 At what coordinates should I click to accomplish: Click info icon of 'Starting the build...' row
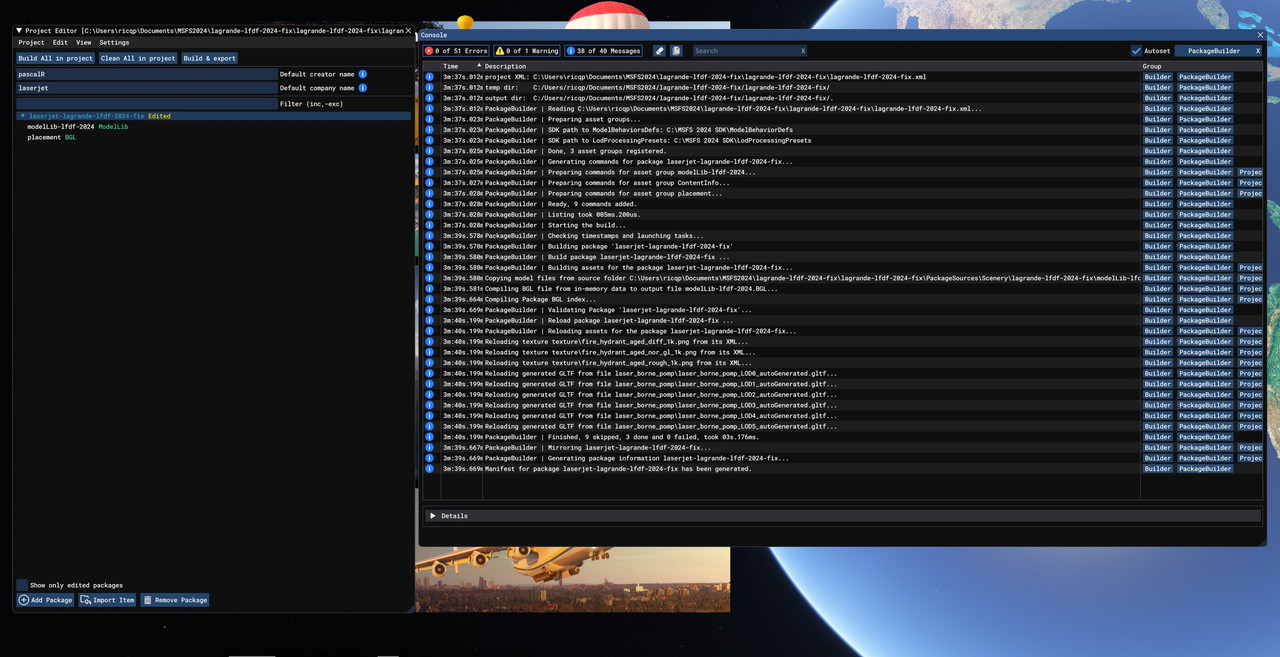pos(430,225)
